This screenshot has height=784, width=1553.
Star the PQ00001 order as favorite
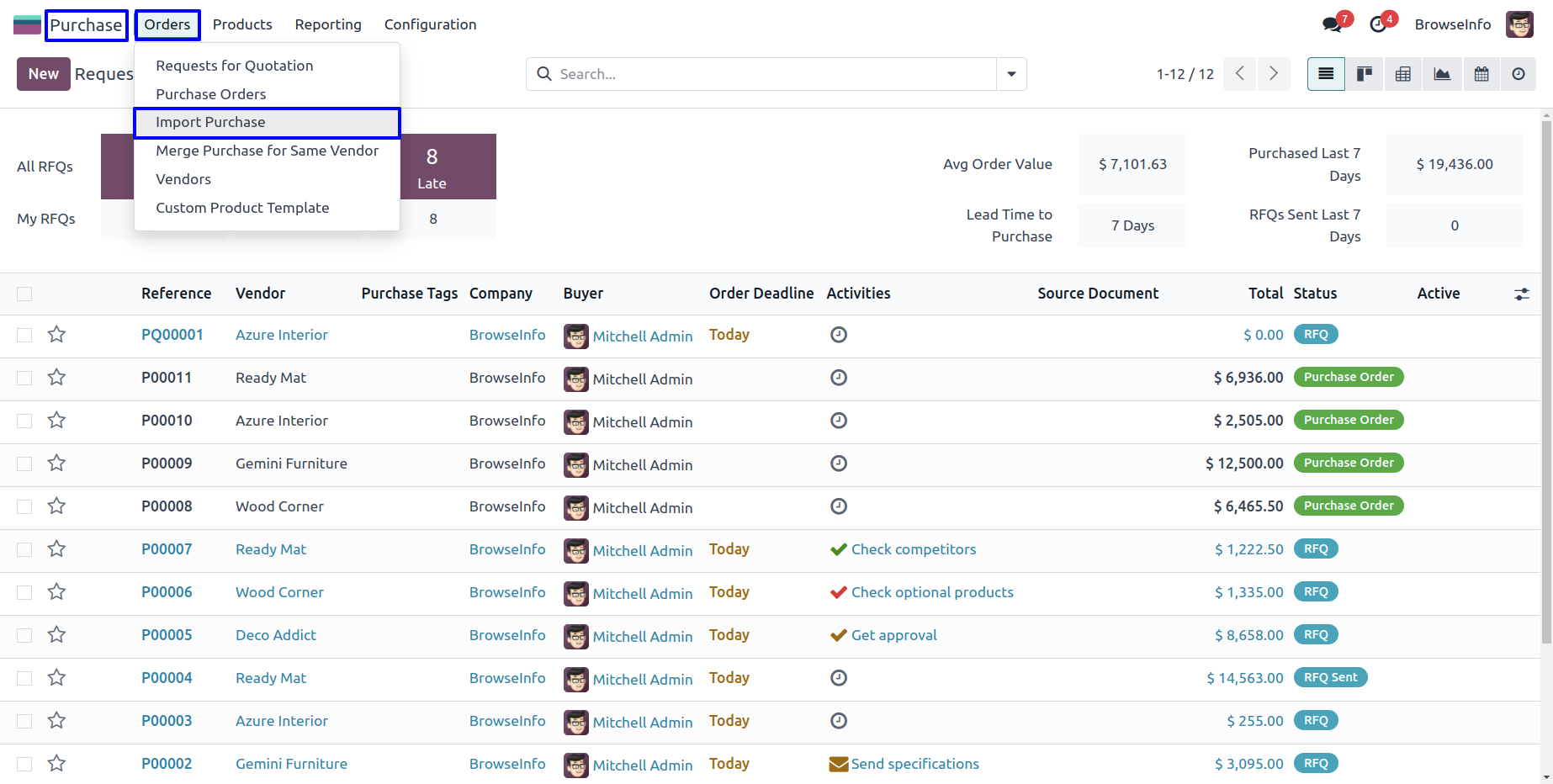coord(56,335)
